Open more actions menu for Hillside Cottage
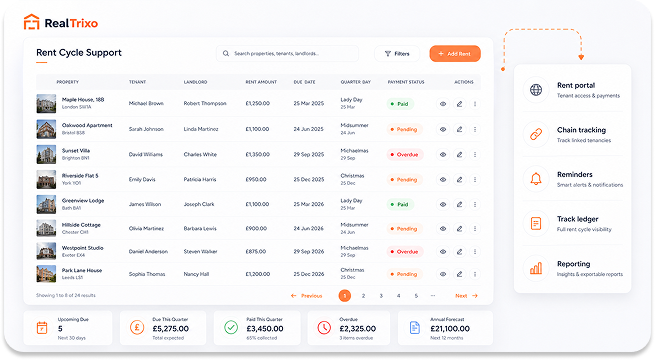 click(475, 229)
